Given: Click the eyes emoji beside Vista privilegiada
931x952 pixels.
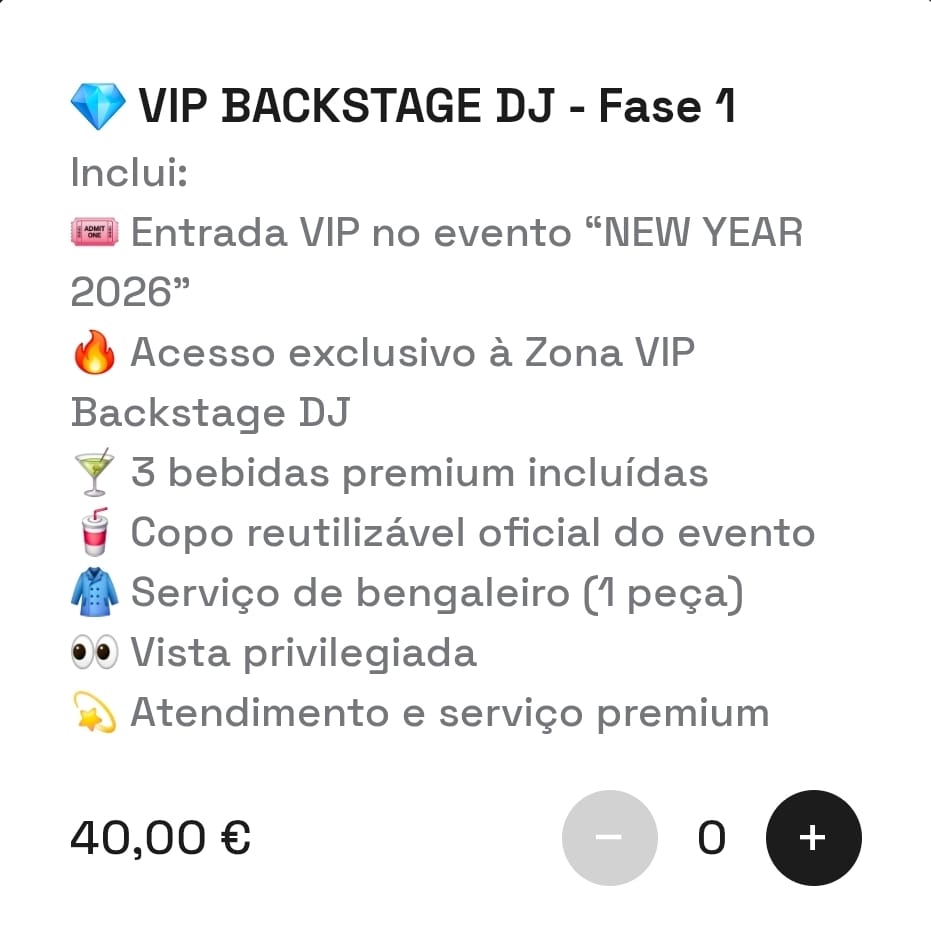Looking at the screenshot, I should point(95,653).
